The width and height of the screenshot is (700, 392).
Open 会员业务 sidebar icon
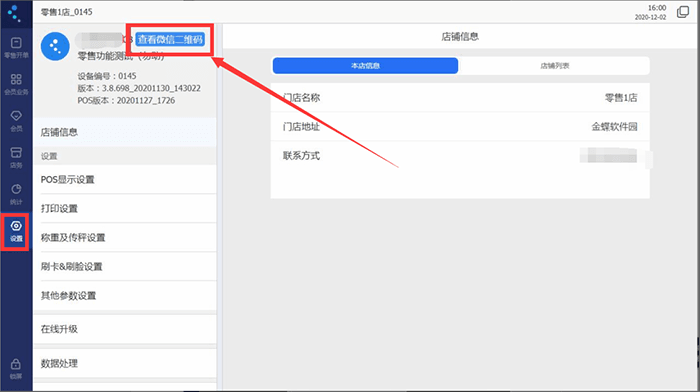coord(16,84)
